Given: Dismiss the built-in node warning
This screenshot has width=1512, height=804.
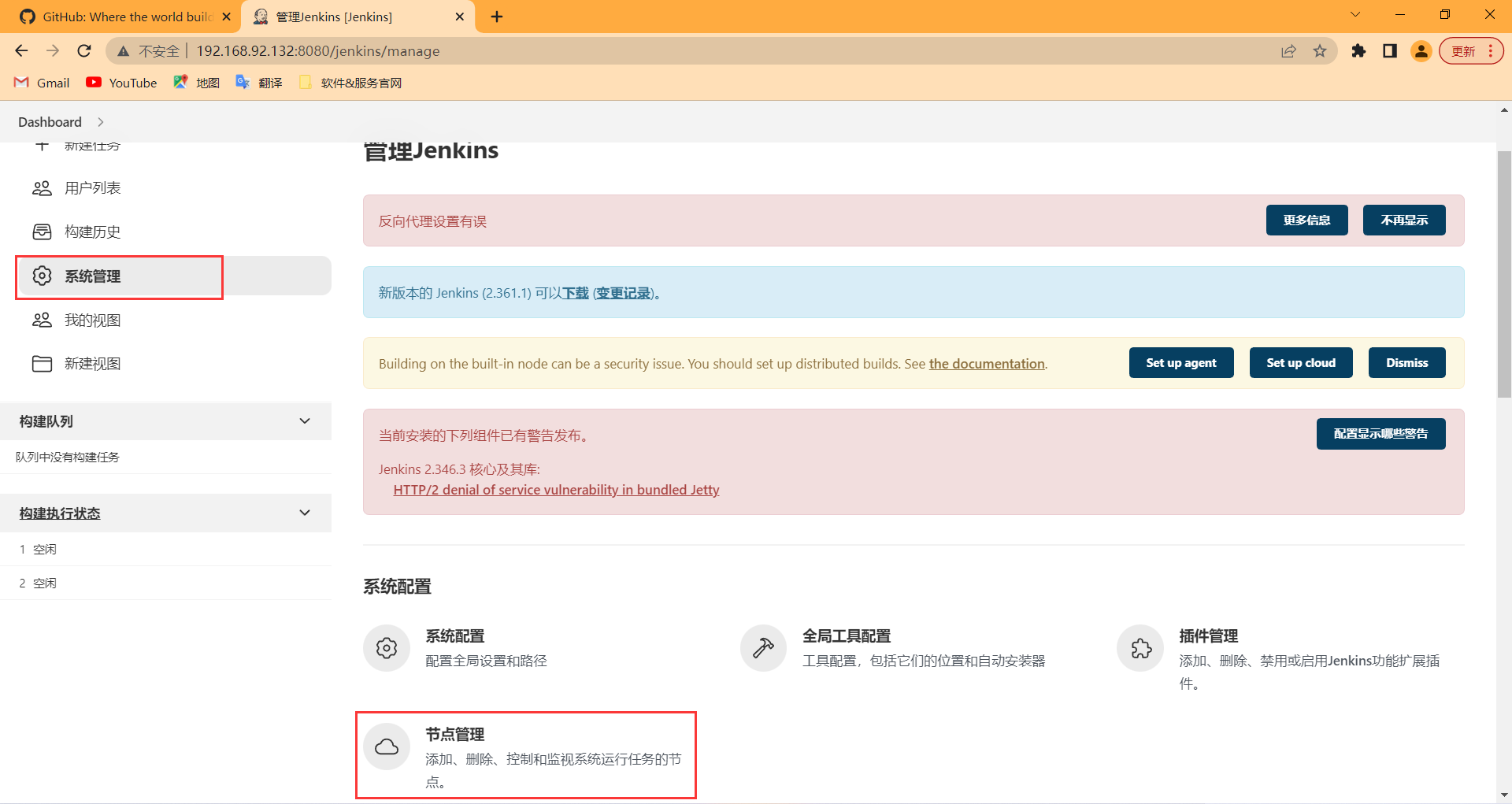Looking at the screenshot, I should pos(1406,363).
